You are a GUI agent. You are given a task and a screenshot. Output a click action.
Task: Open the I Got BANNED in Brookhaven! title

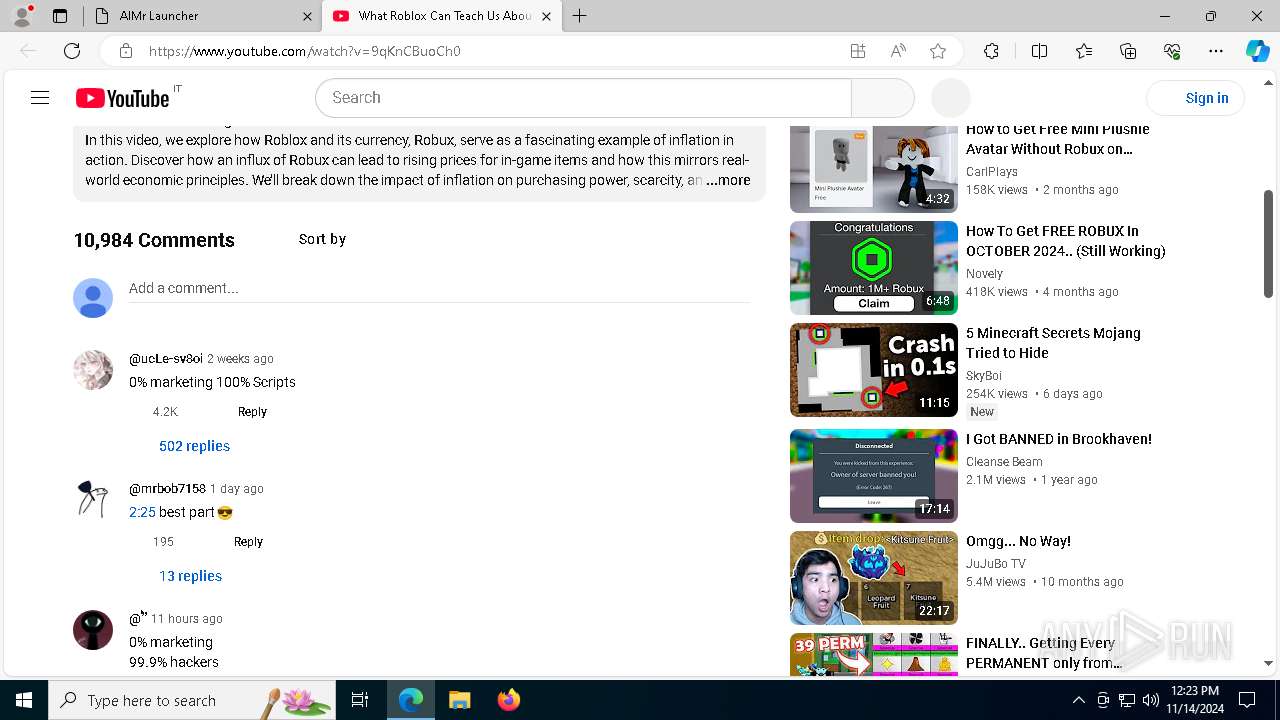click(x=1059, y=439)
